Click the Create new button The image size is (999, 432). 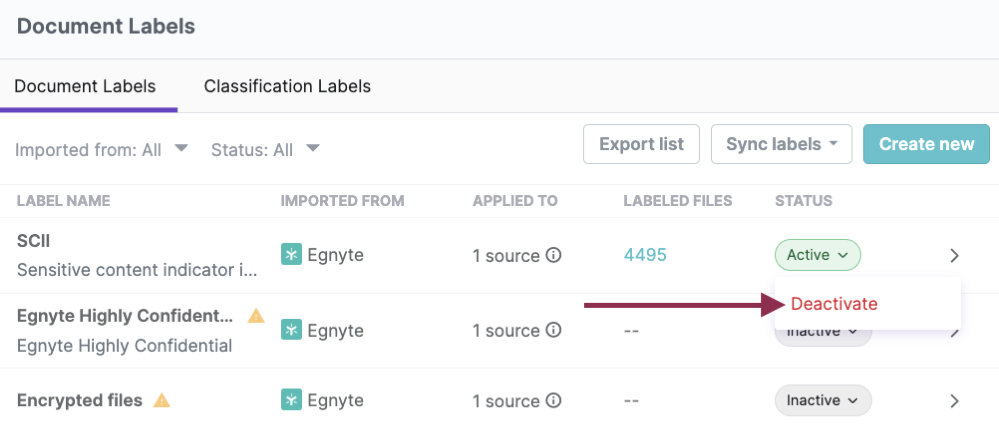[926, 144]
